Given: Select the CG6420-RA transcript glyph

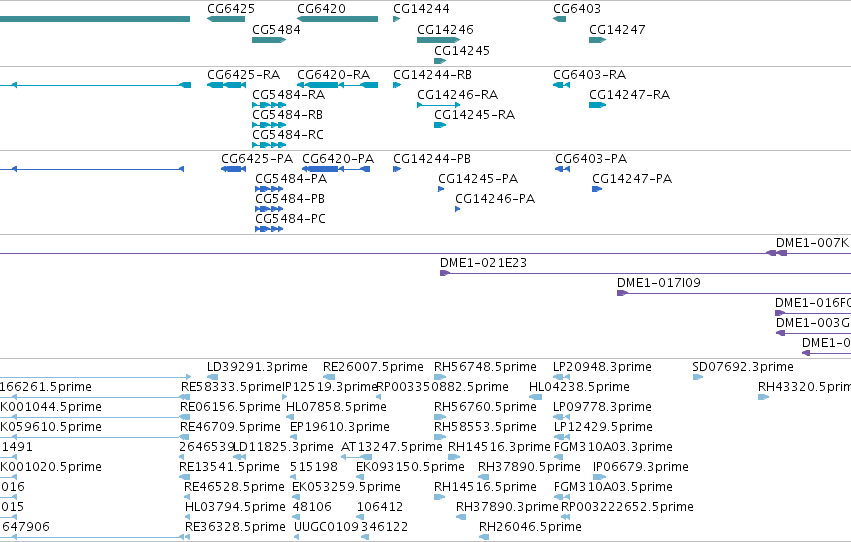Looking at the screenshot, I should point(338,85).
